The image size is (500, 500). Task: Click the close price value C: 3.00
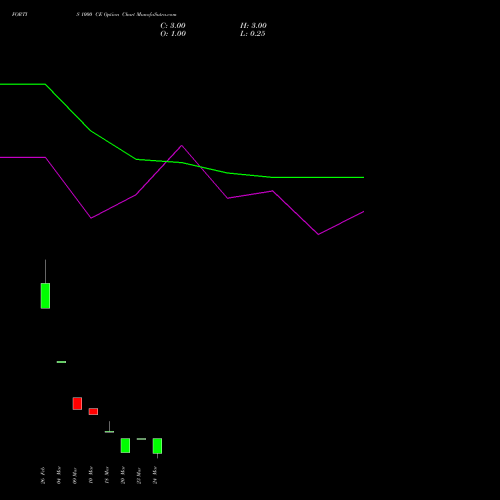173,26
